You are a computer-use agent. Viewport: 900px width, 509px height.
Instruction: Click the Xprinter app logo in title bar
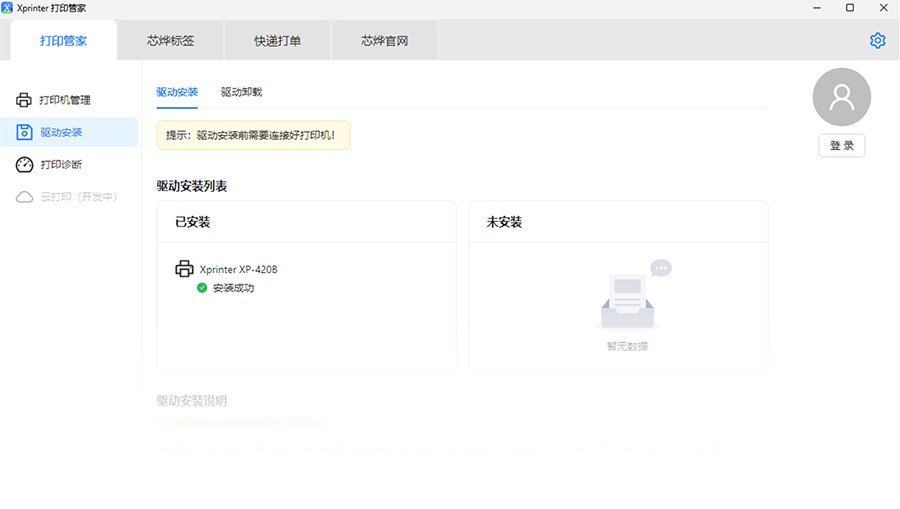tap(8, 8)
